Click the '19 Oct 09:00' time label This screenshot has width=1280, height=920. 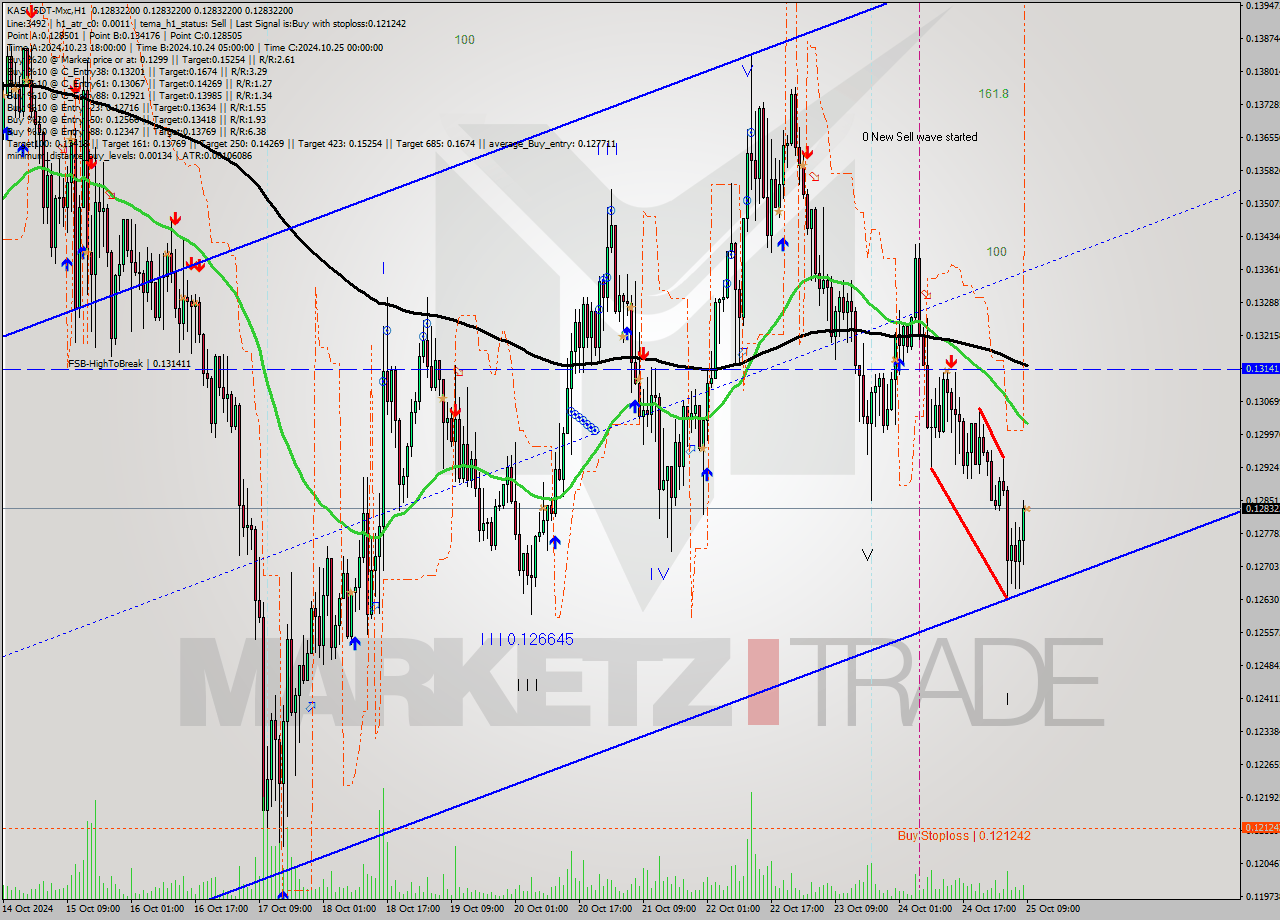477,909
